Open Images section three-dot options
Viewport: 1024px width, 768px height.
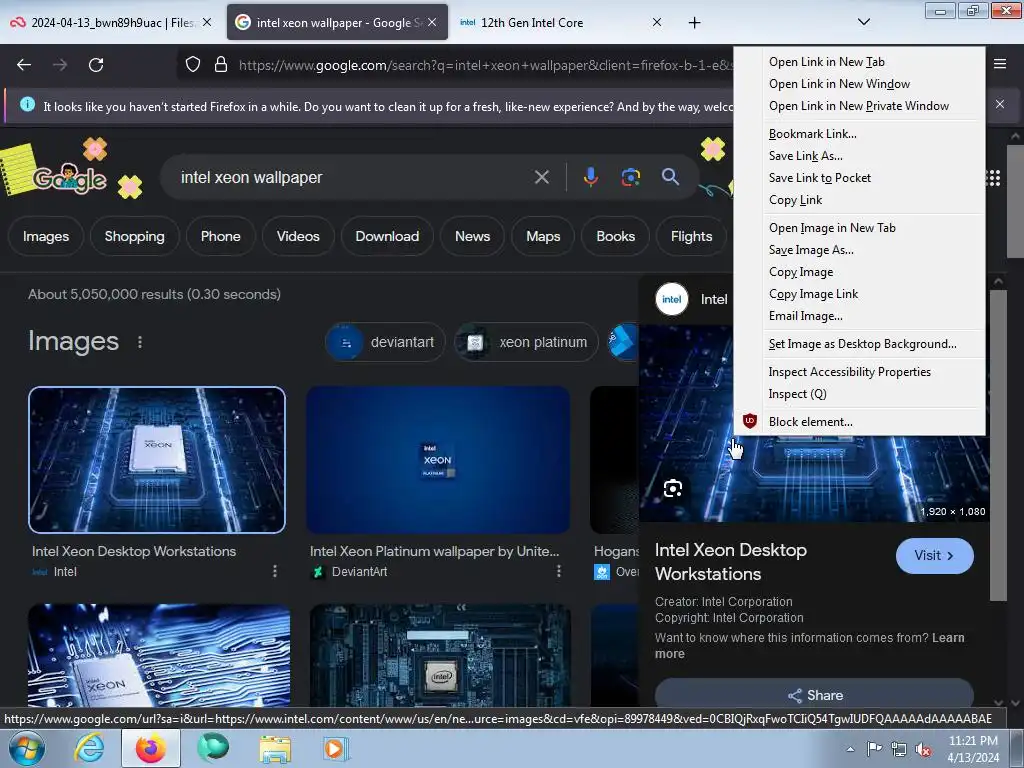click(x=140, y=342)
